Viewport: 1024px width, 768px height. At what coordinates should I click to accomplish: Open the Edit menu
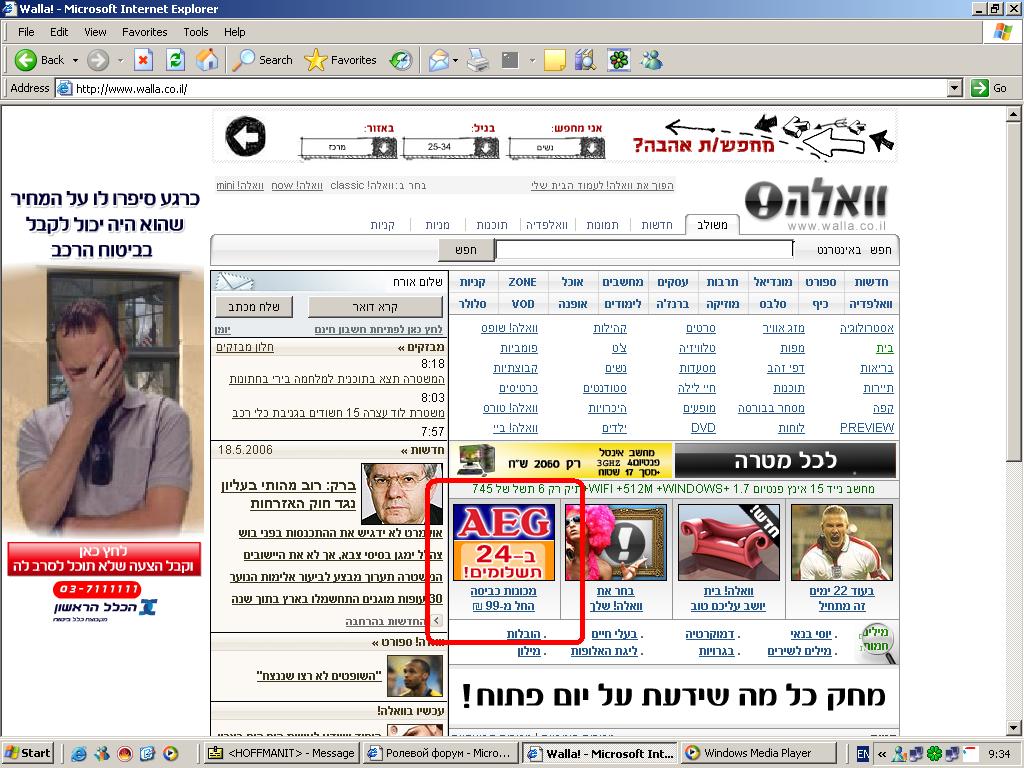click(59, 32)
